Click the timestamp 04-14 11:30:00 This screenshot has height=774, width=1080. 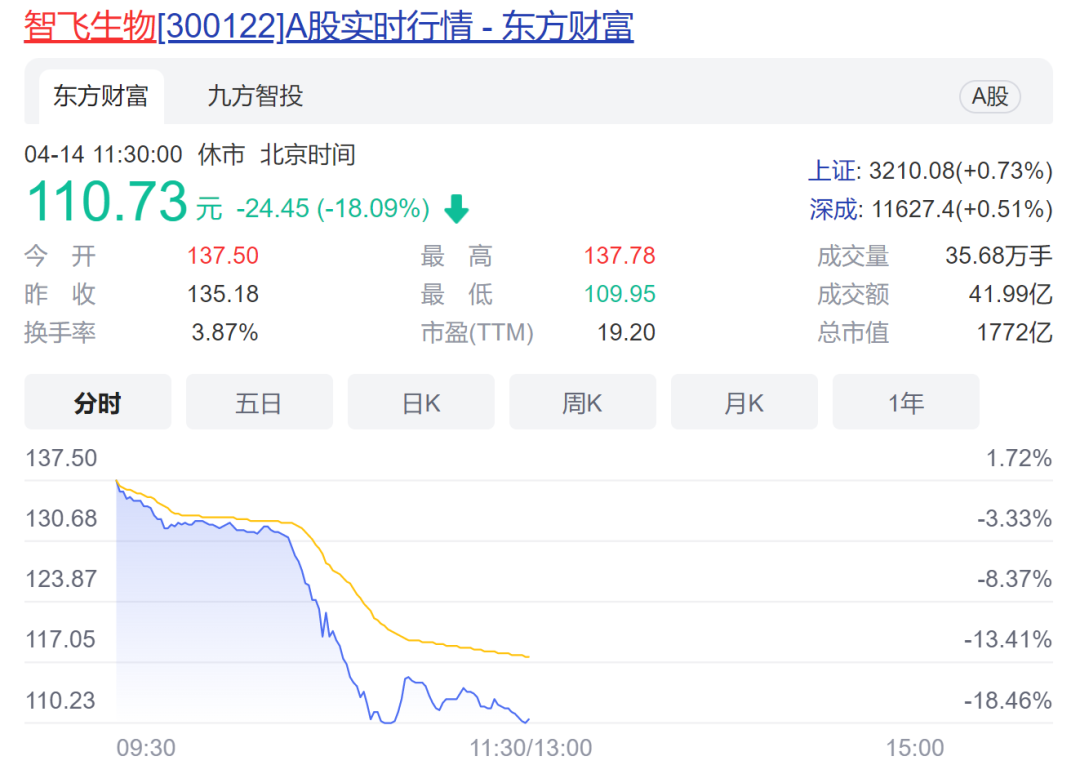point(103,154)
